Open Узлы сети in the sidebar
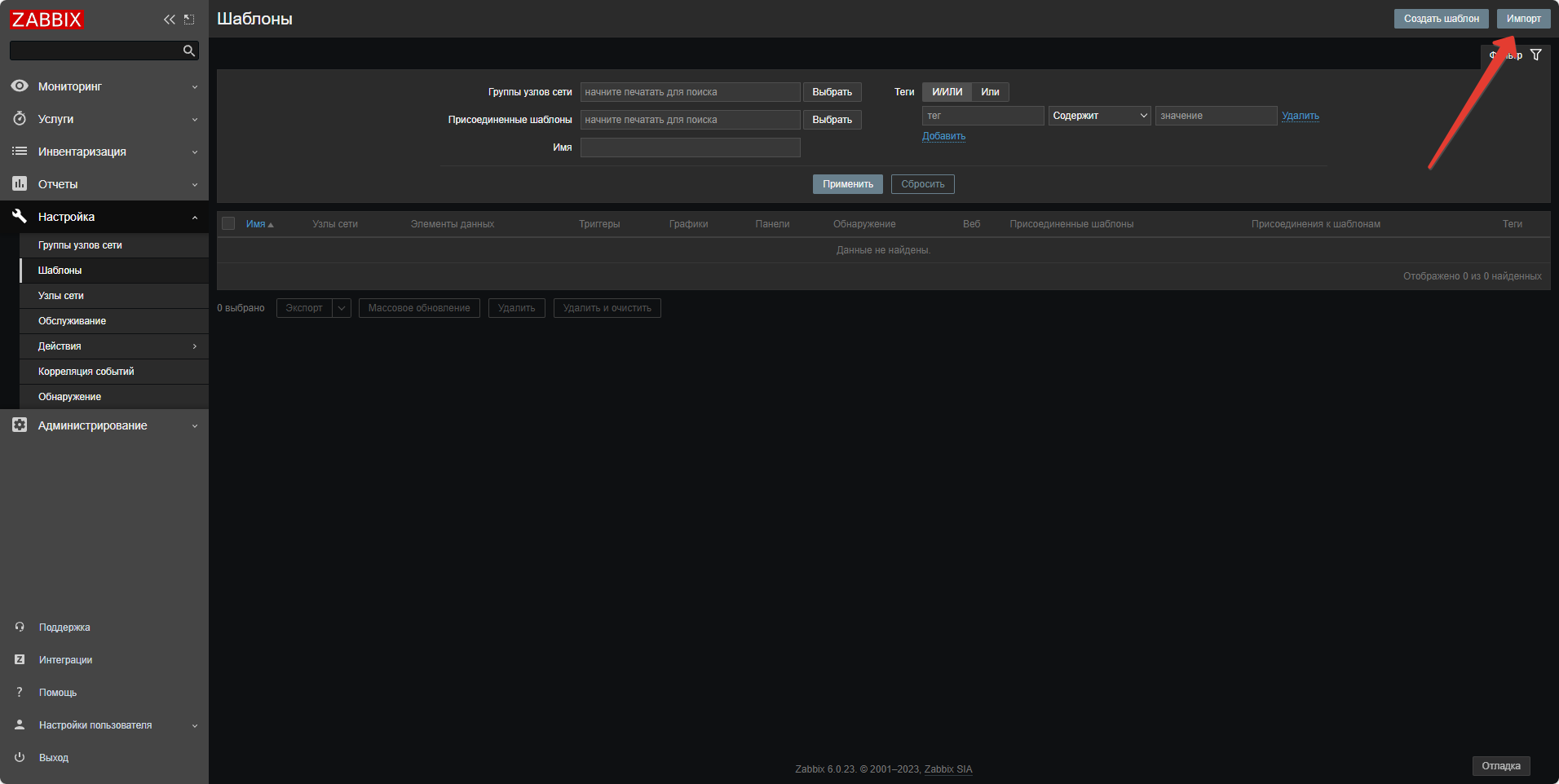The height and width of the screenshot is (784, 1559). (61, 296)
